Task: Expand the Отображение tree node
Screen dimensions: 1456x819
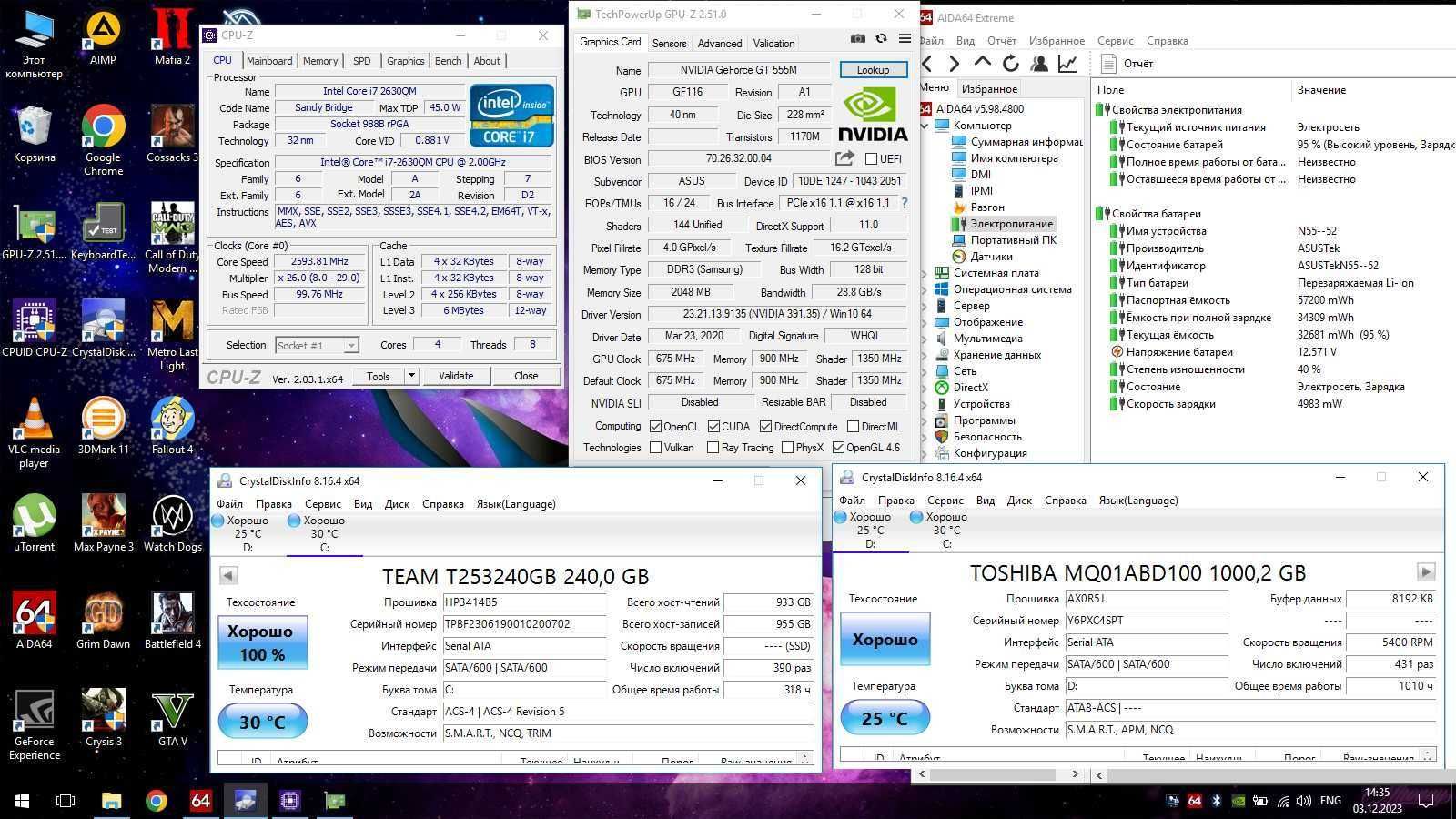Action: tap(925, 322)
